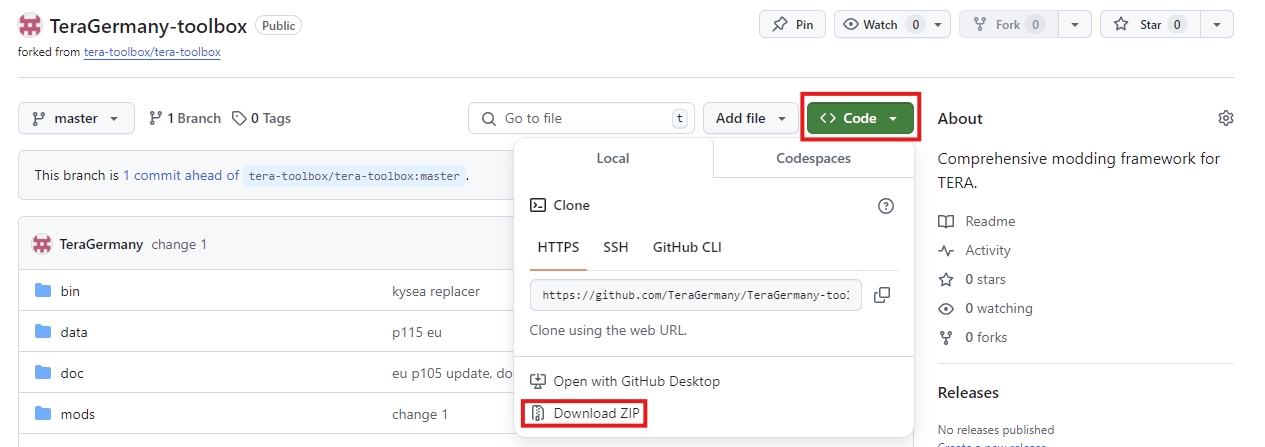
Task: Open the master branch selector
Action: tap(76, 118)
